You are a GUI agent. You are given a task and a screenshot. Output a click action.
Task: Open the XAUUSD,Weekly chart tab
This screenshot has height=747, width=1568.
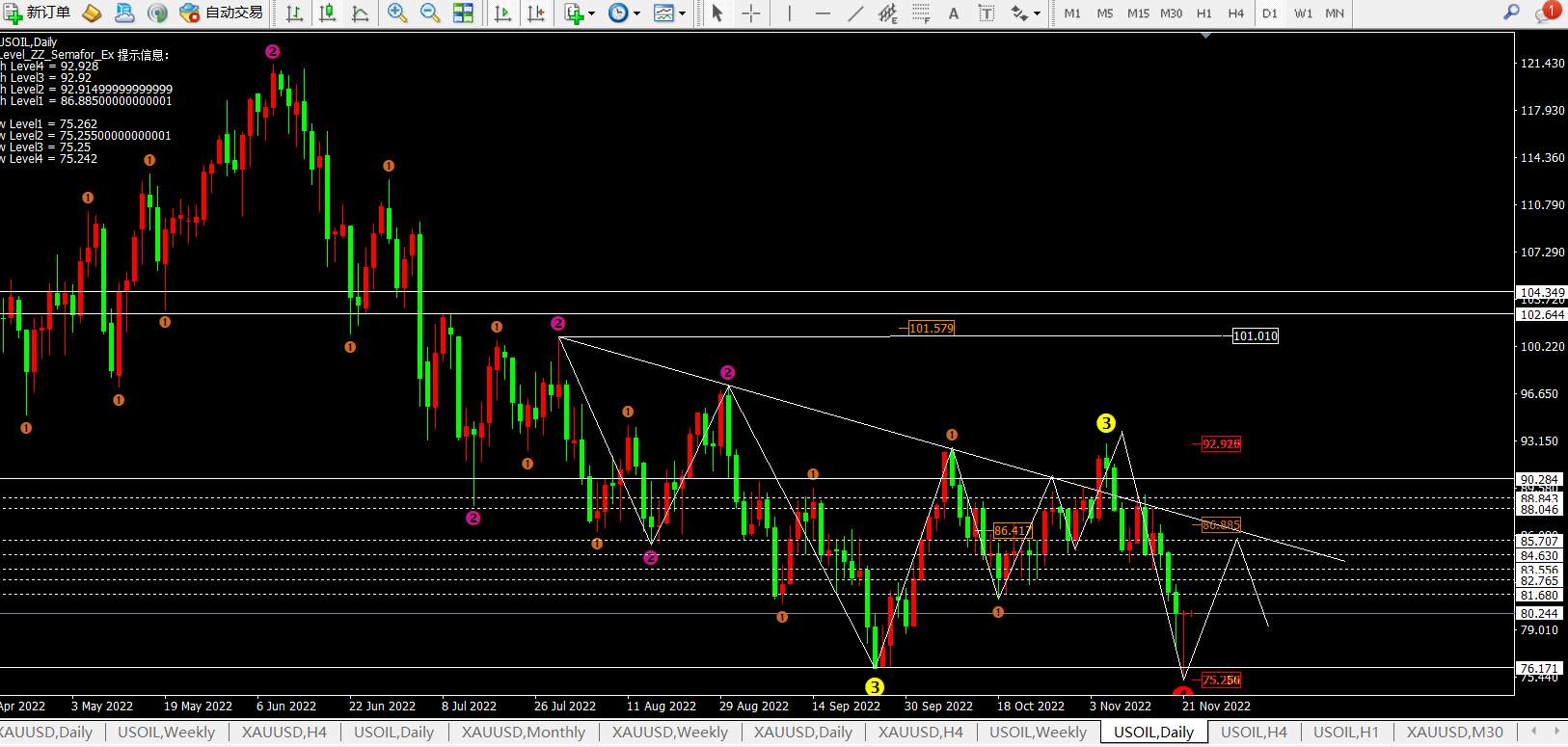point(669,732)
